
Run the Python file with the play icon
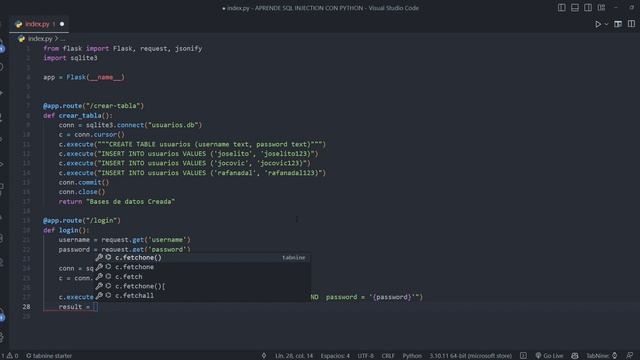(x=598, y=24)
